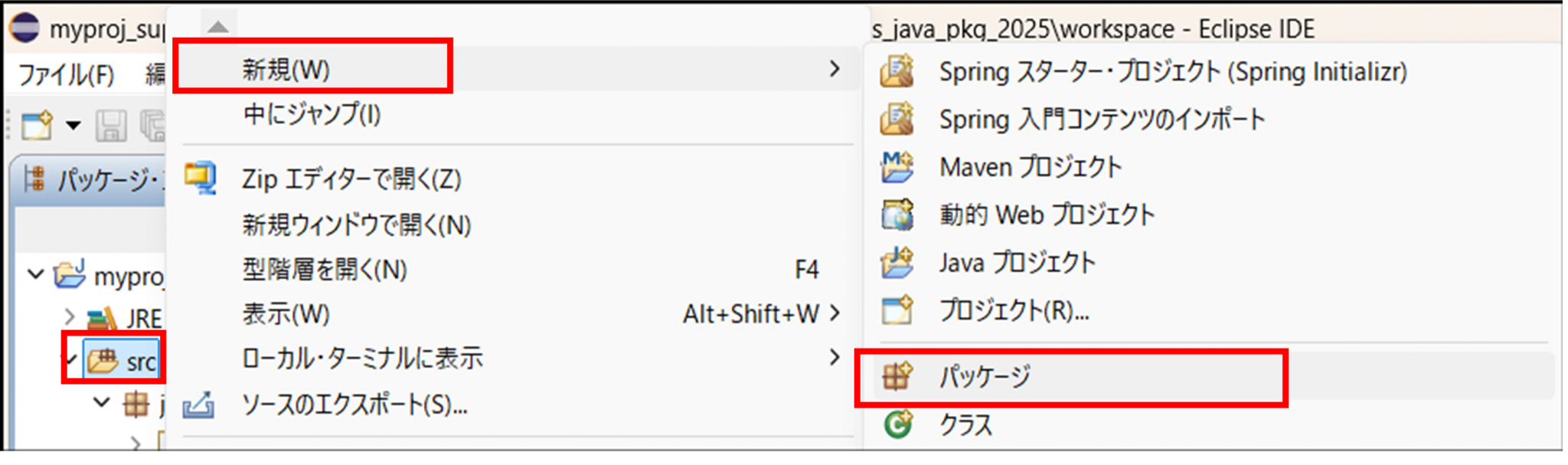
Task: Open the 新規(W) context menu entry
Action: point(286,70)
